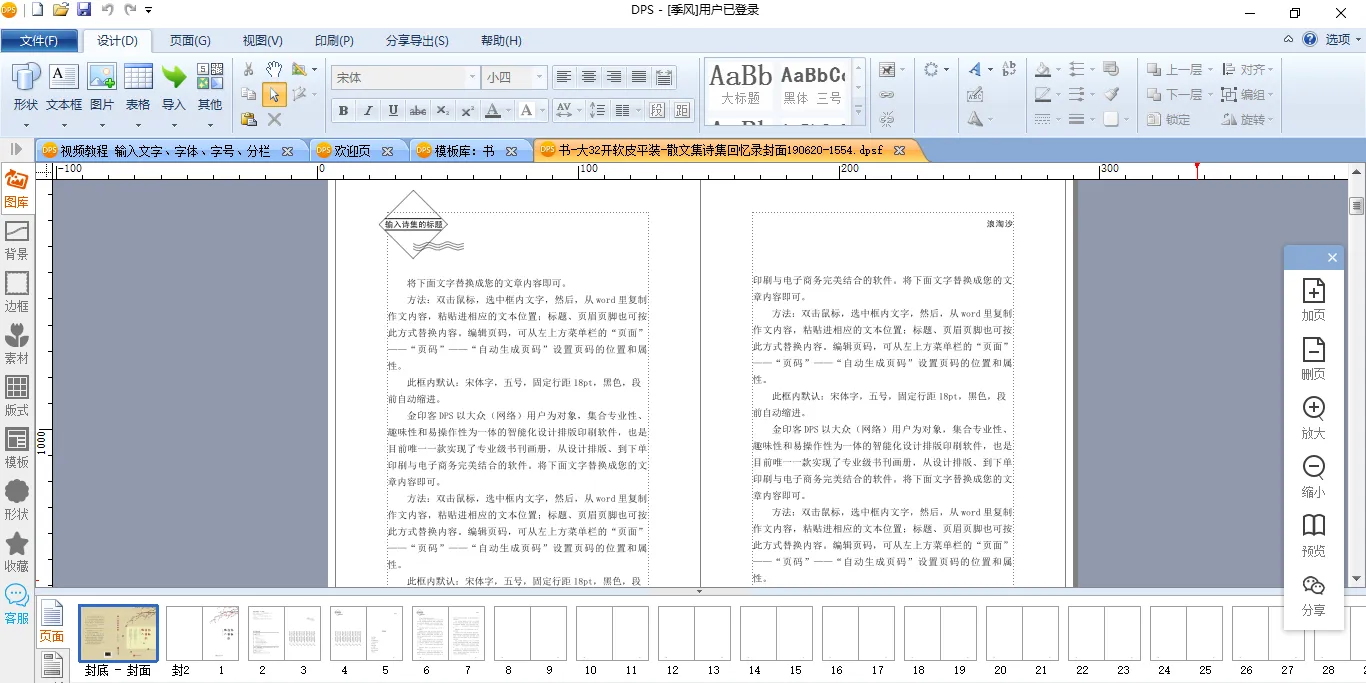Click 预览 preview button

[x=1313, y=536]
